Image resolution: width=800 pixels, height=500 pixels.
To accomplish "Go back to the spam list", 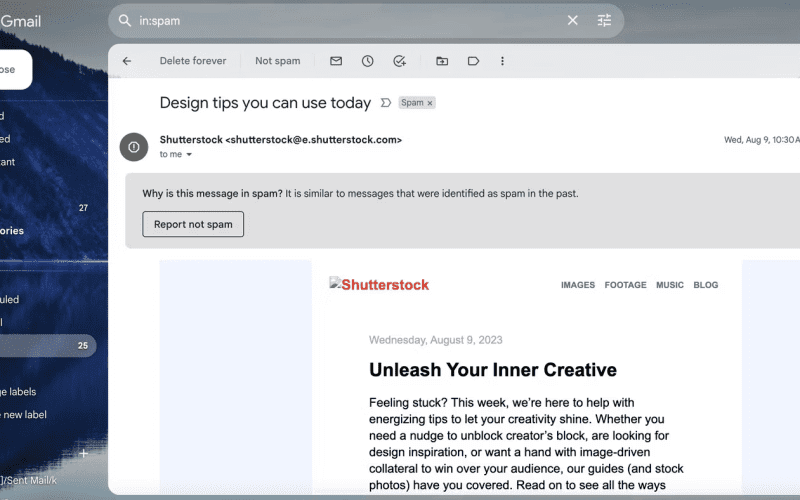I will point(127,61).
